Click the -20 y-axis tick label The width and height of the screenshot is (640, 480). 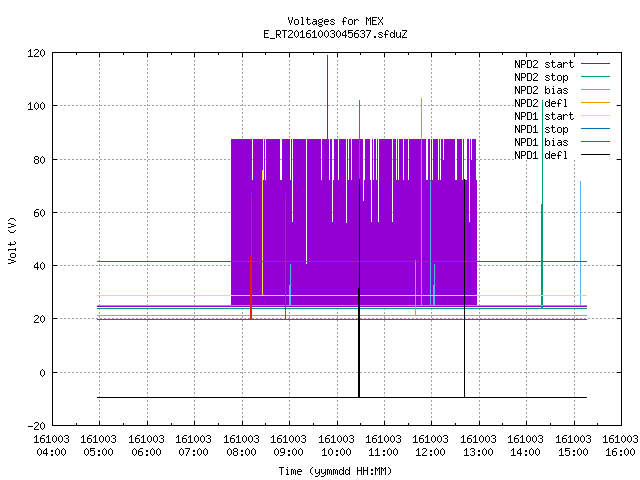click(36, 426)
